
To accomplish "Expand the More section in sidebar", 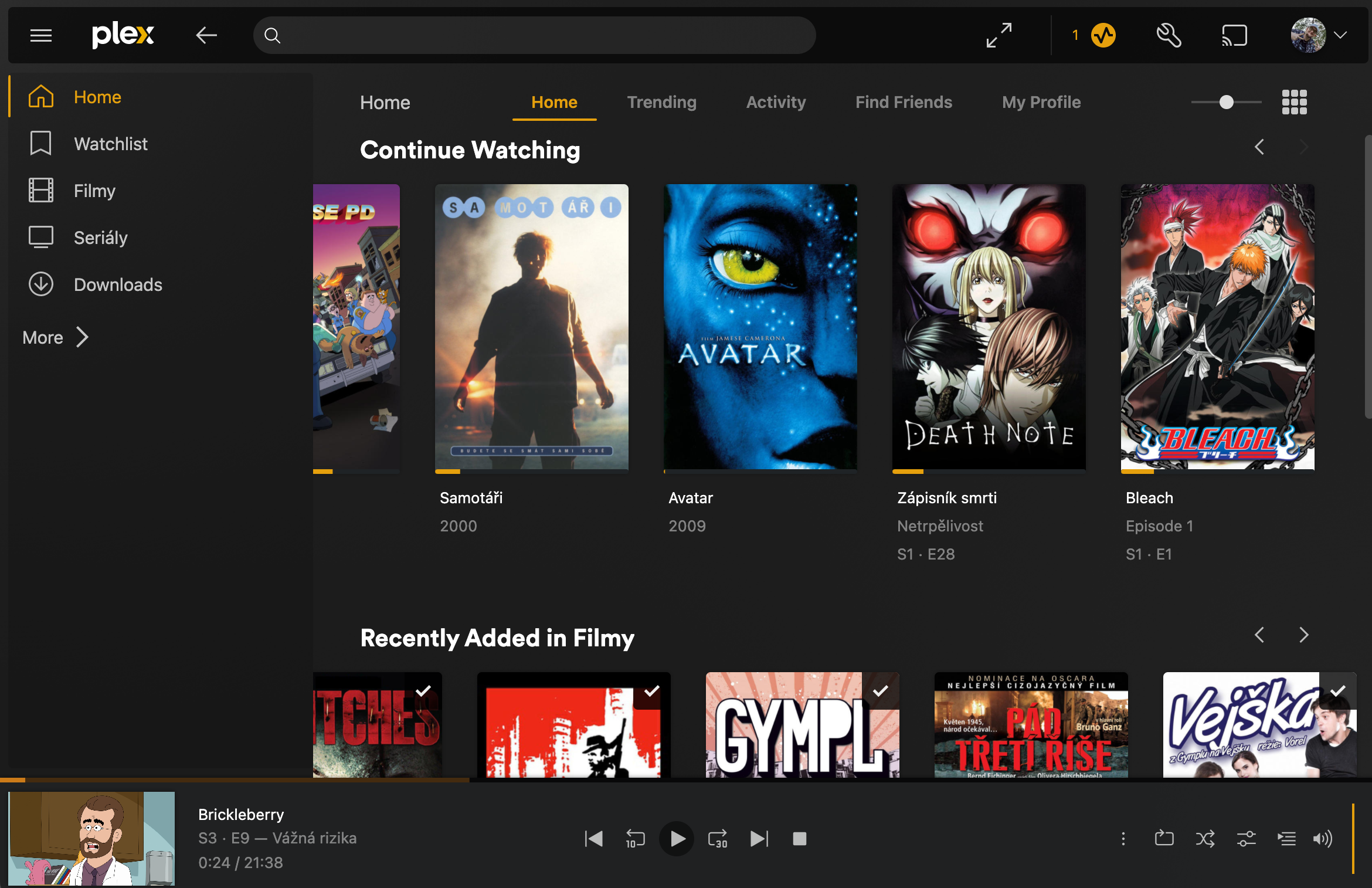I will click(x=56, y=337).
